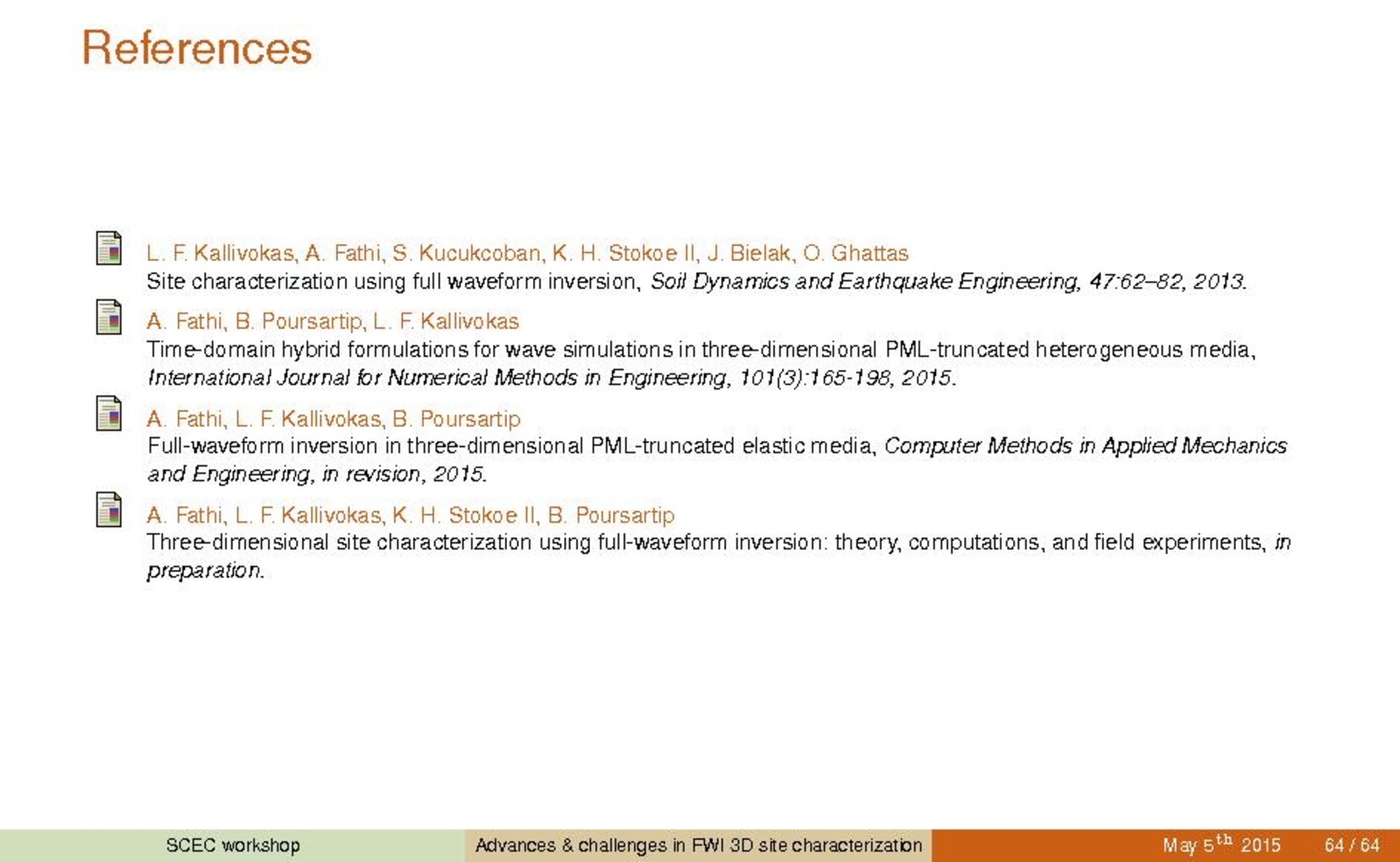The image size is (1400, 862).
Task: Click journal name Soil Dynamics and Earthquake Engineering
Action: pyautogui.click(x=863, y=282)
